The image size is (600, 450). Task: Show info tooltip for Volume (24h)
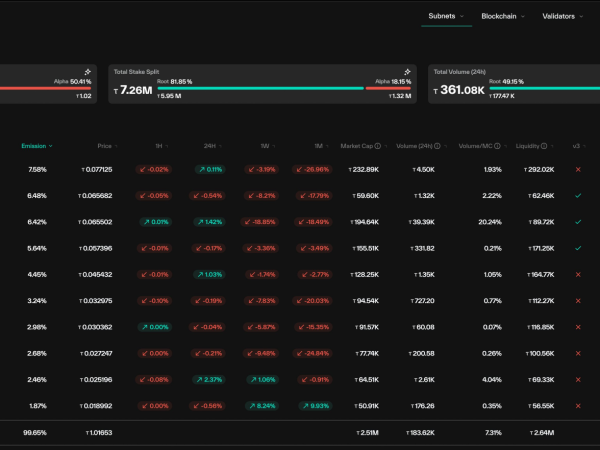[437, 146]
